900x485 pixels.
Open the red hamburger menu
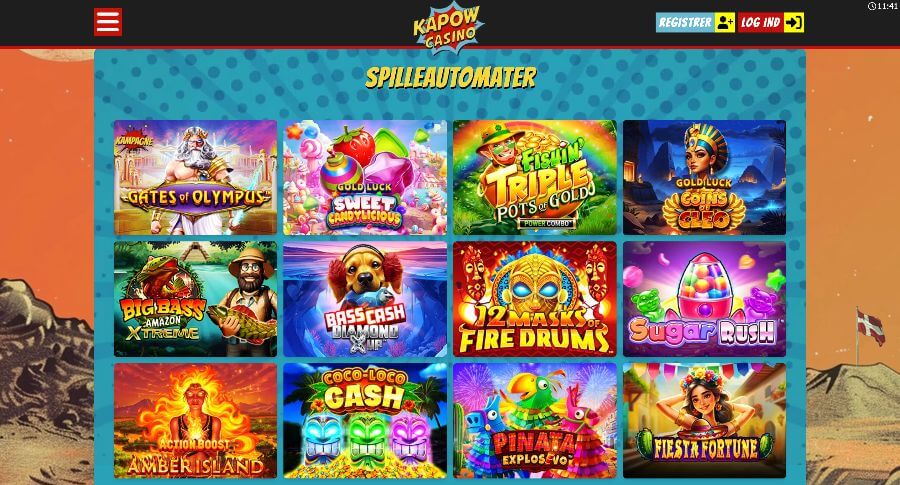tap(108, 22)
